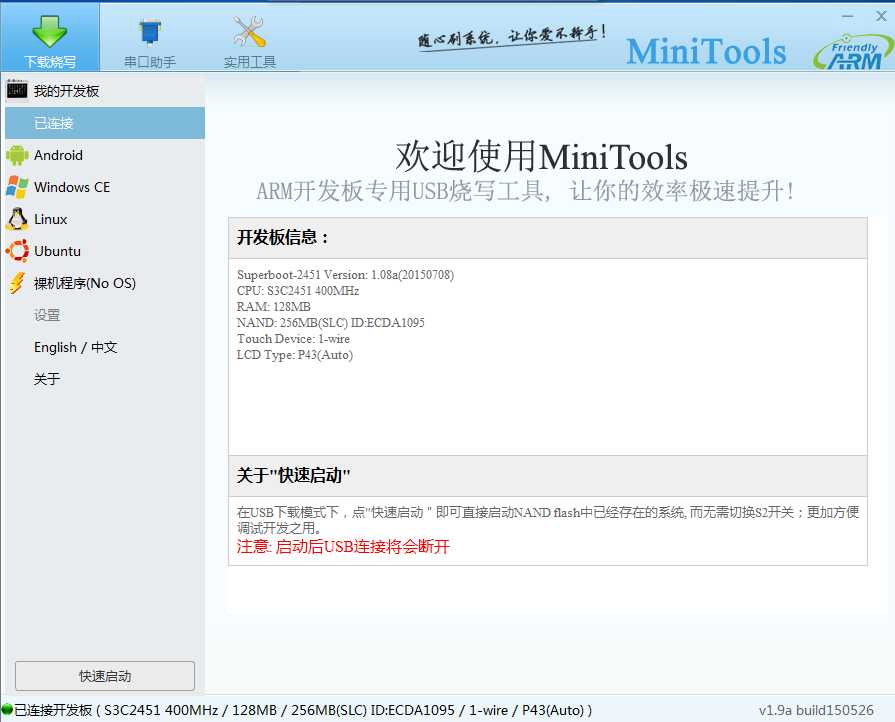Viewport: 895px width, 722px height.
Task: Click the blue serial port connector icon
Action: pos(150,31)
